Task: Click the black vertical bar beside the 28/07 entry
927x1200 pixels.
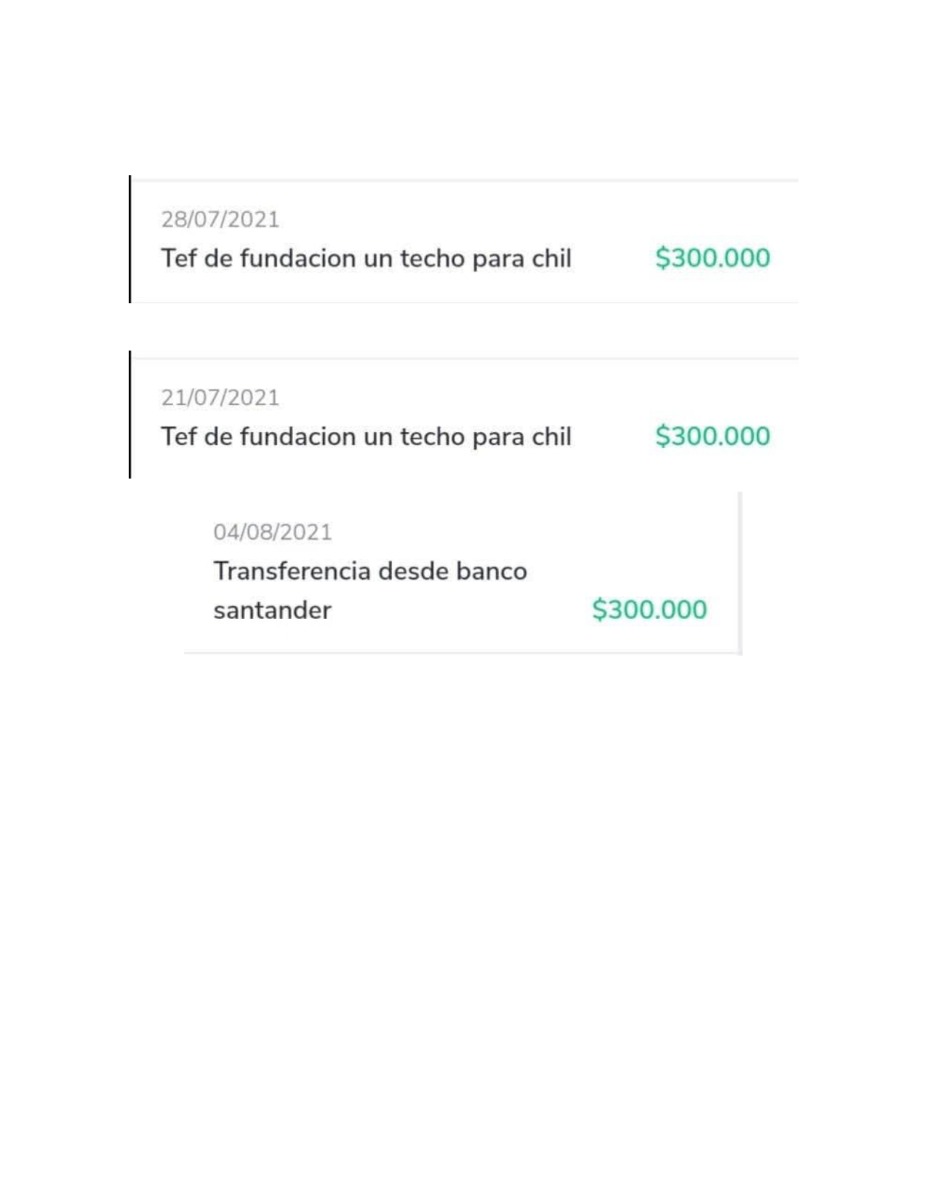Action: pos(130,239)
